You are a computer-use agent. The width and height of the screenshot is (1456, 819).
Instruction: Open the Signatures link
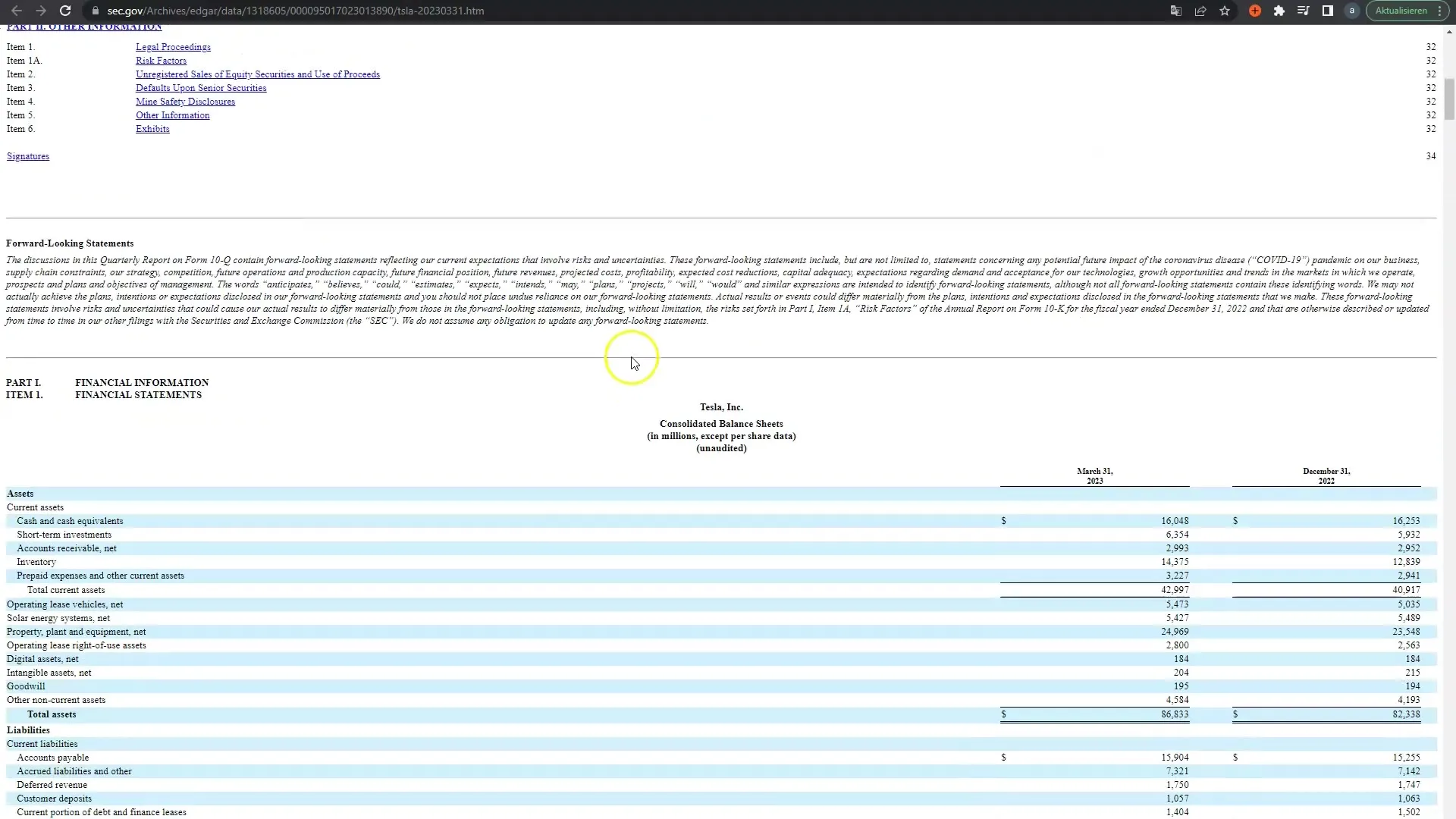point(28,156)
